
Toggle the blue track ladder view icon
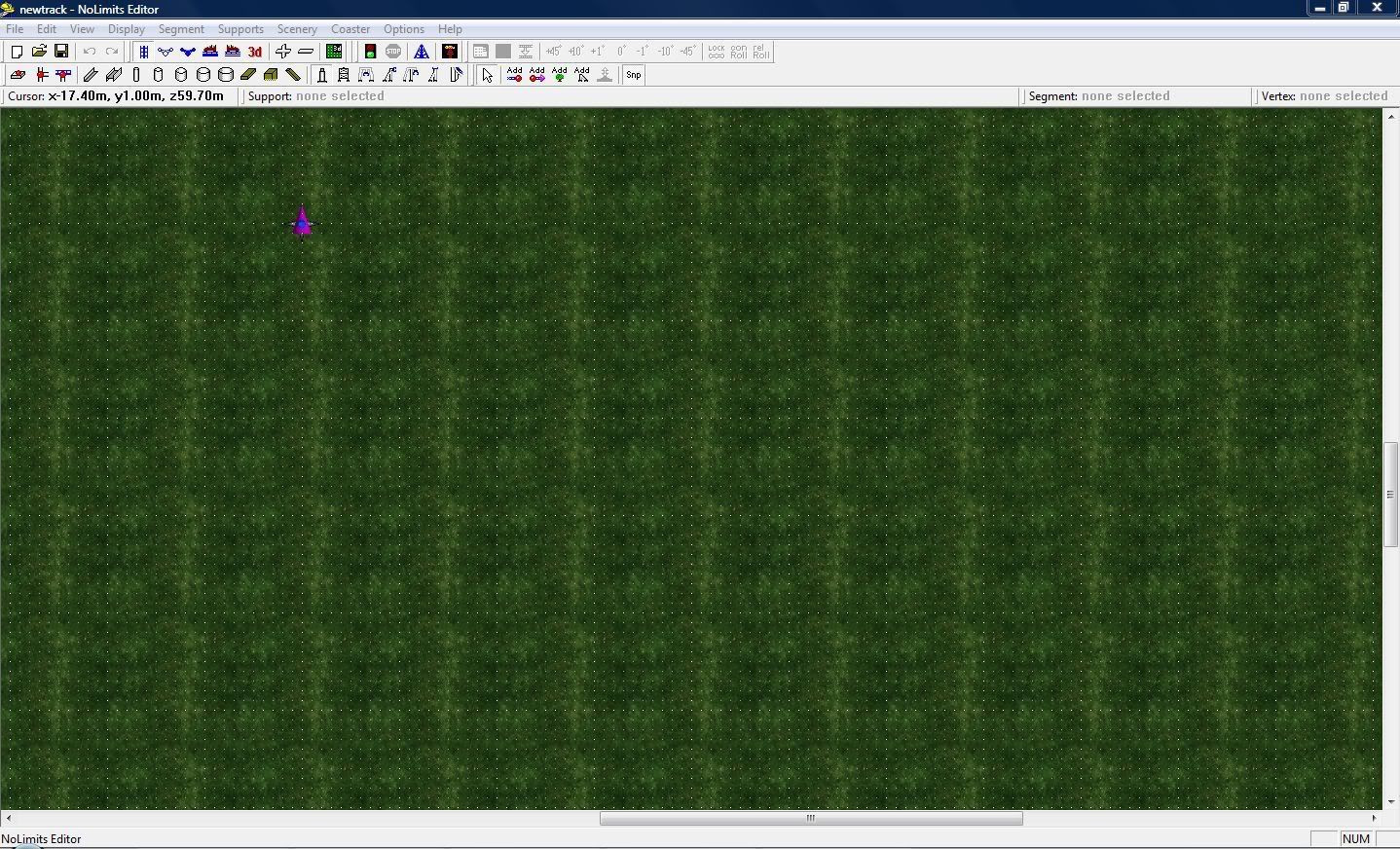click(x=143, y=52)
